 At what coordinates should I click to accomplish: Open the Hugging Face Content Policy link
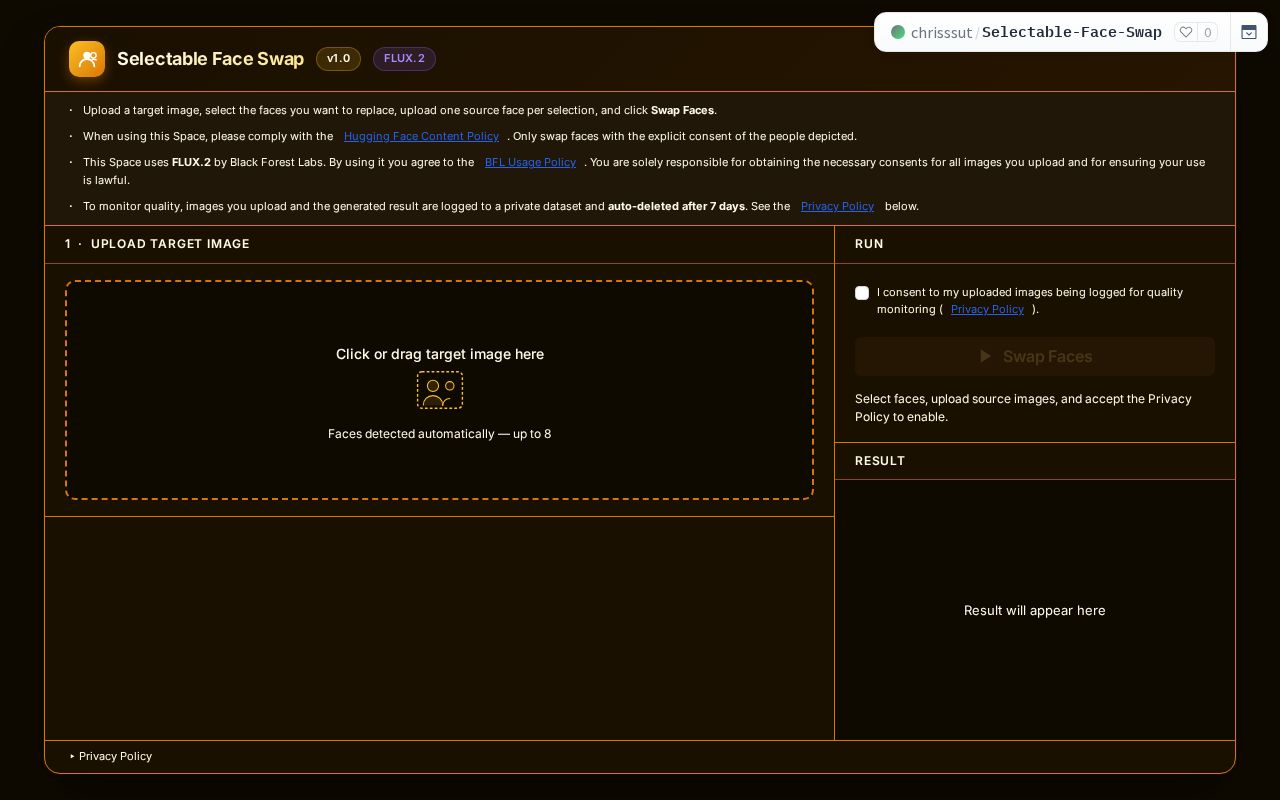(x=421, y=136)
